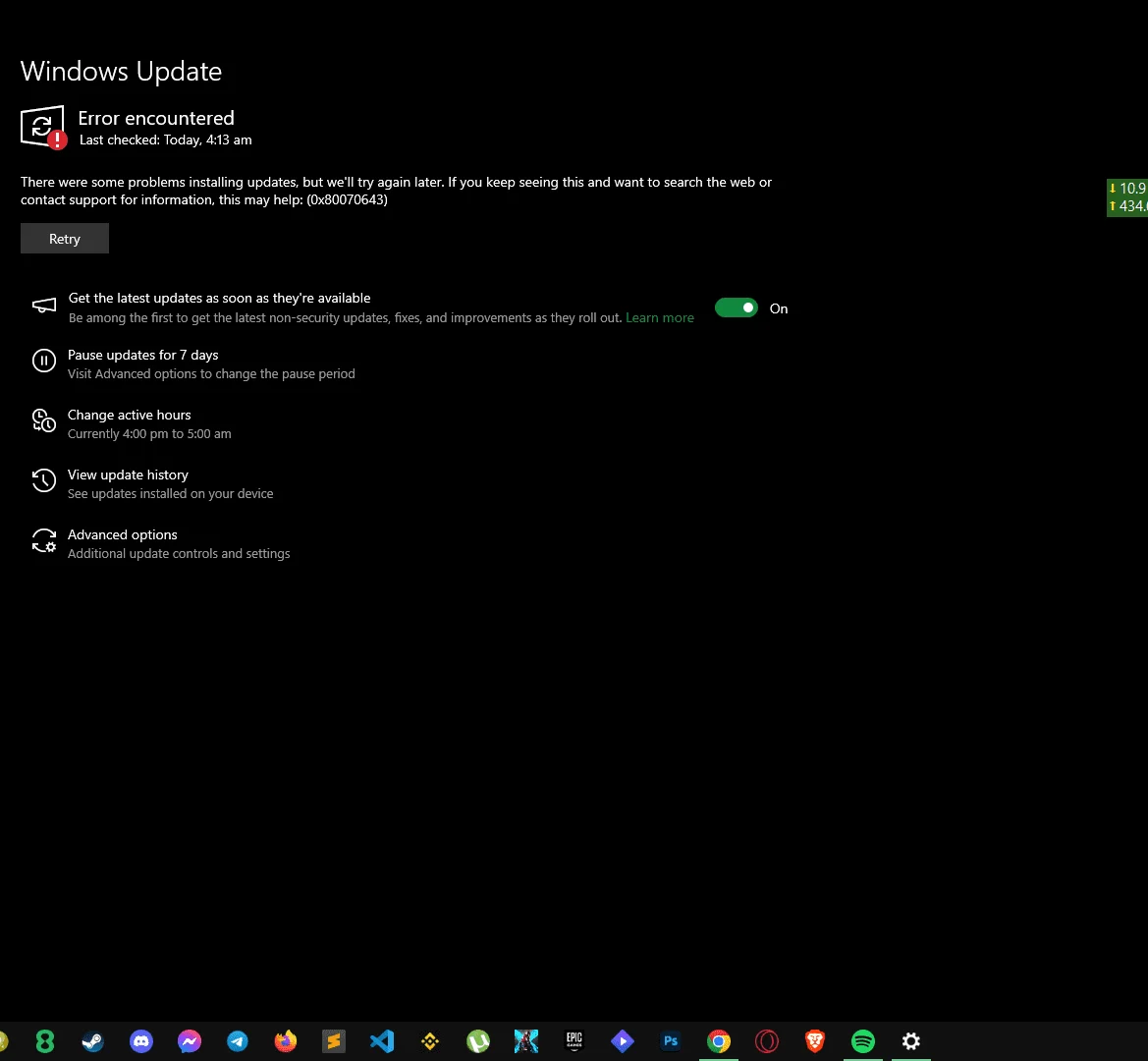Open Messenger from the taskbar

190,1041
